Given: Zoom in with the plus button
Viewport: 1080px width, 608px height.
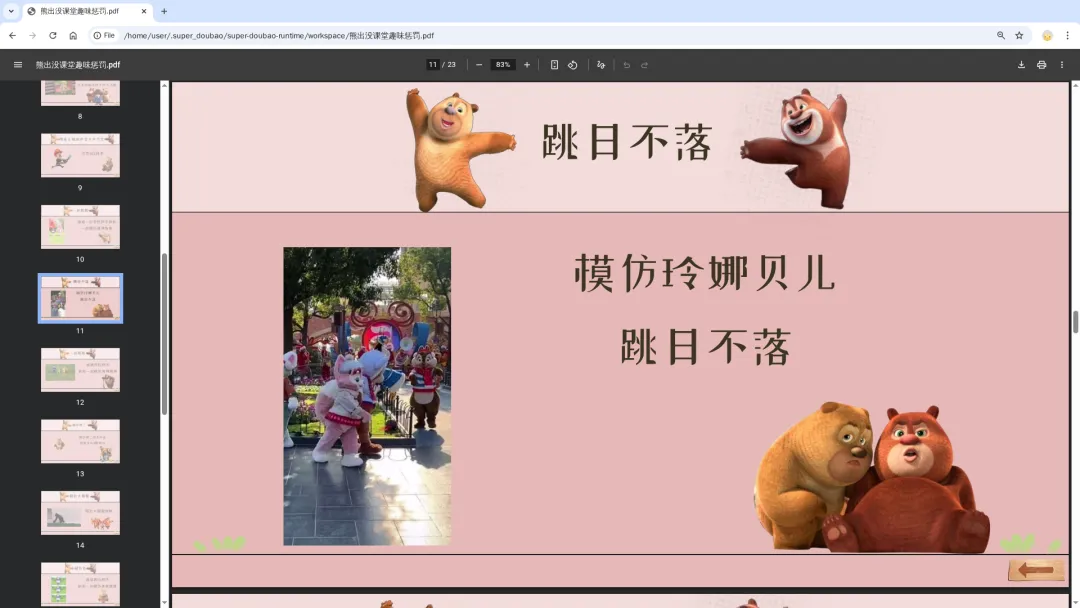Looking at the screenshot, I should pyautogui.click(x=527, y=65).
